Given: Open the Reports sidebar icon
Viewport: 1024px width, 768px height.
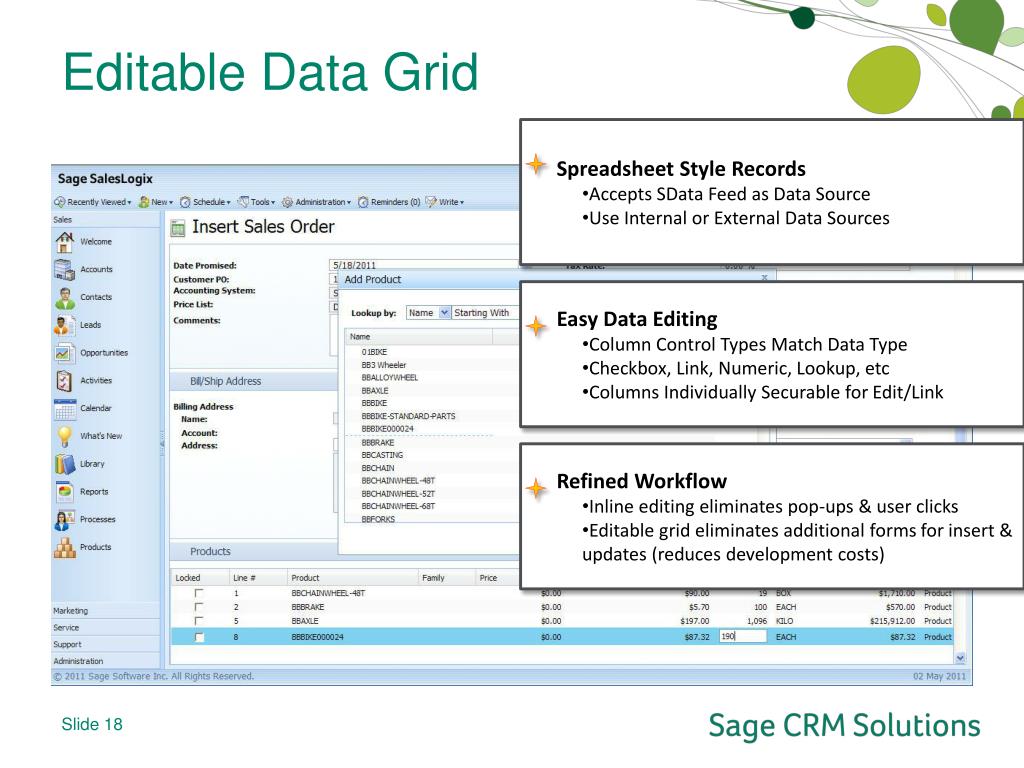Looking at the screenshot, I should (64, 492).
